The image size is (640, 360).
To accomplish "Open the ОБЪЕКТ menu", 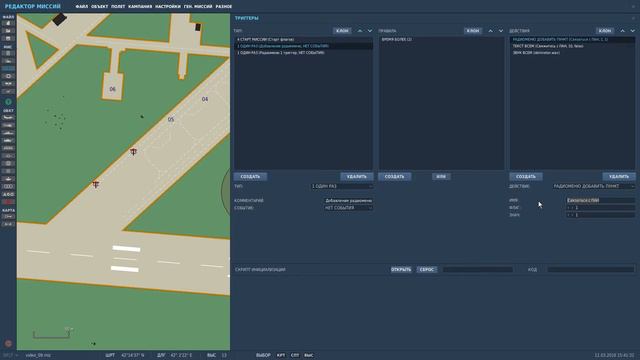I will (100, 7).
